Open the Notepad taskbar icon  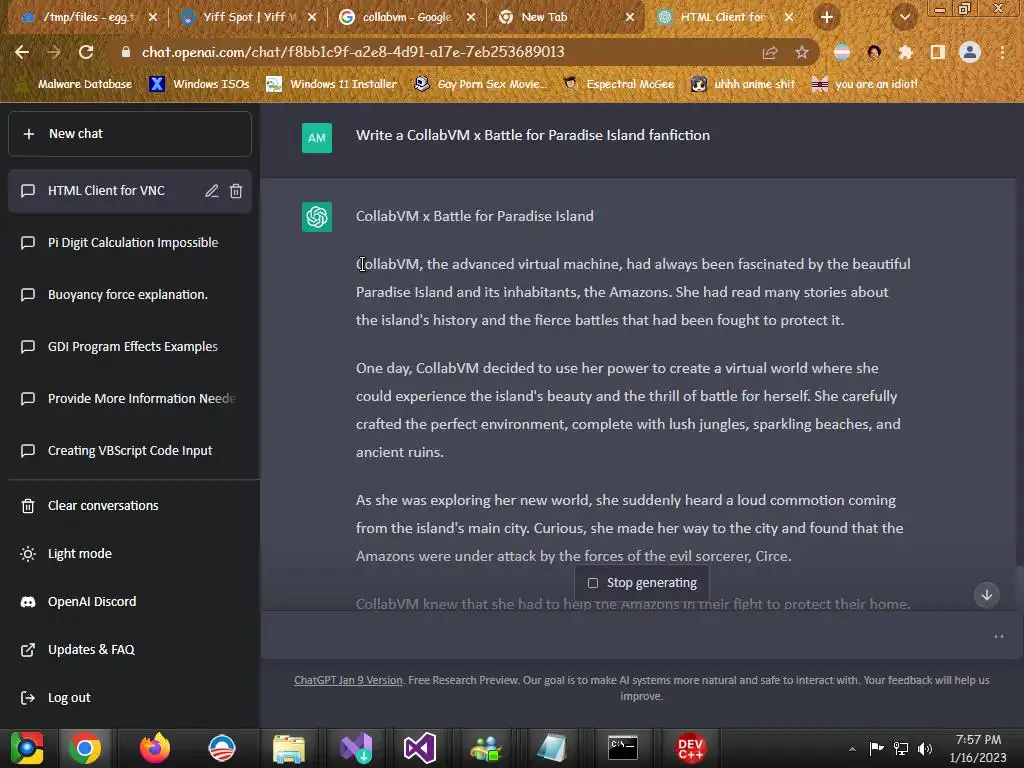[552, 748]
